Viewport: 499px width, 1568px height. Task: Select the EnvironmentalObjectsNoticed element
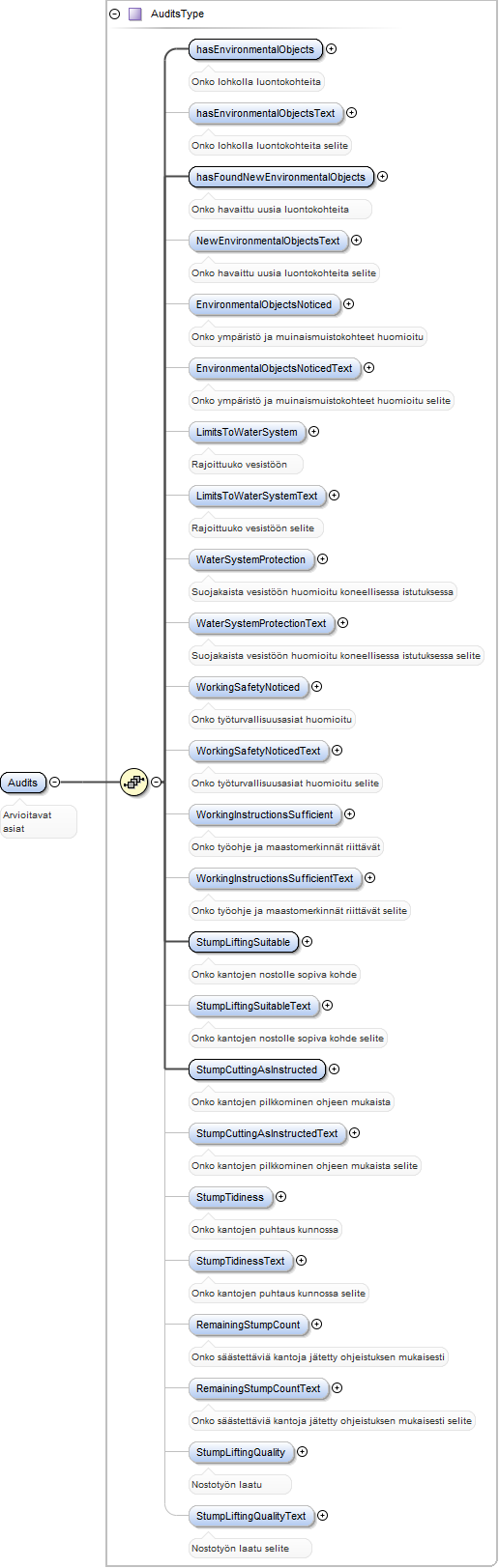(264, 304)
